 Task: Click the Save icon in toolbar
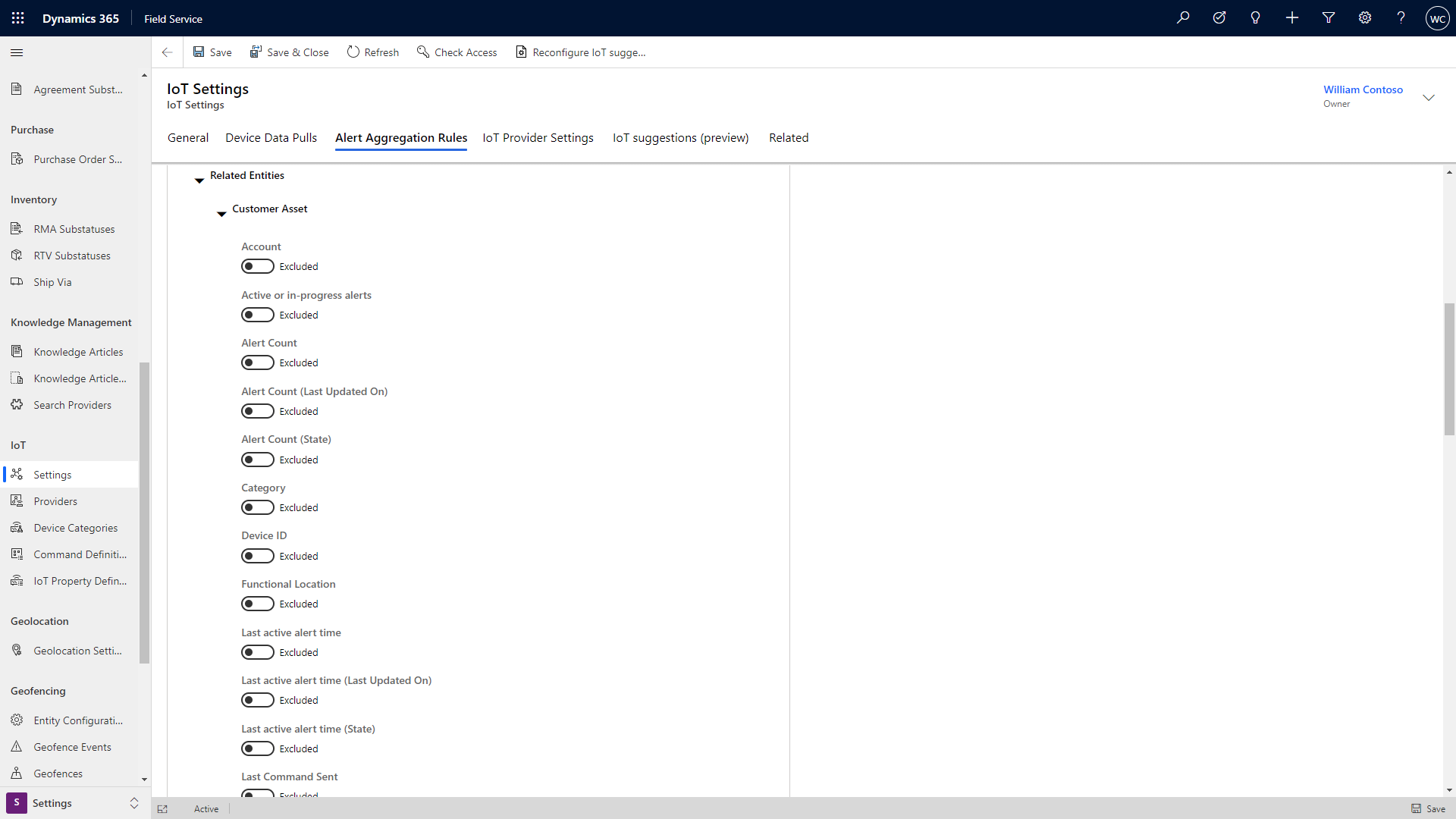pos(198,52)
